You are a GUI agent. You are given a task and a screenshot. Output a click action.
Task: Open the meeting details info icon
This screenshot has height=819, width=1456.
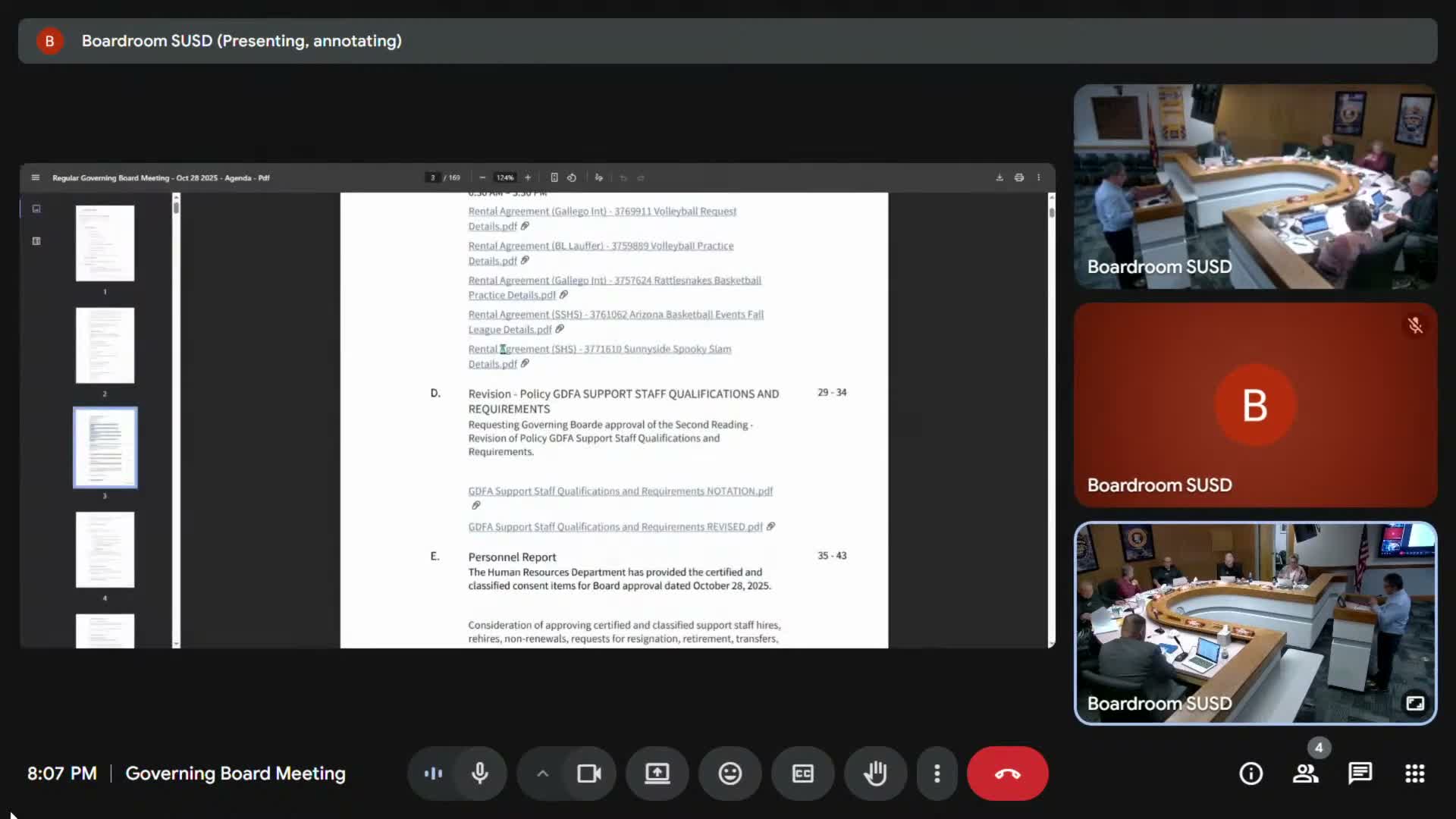(x=1250, y=773)
